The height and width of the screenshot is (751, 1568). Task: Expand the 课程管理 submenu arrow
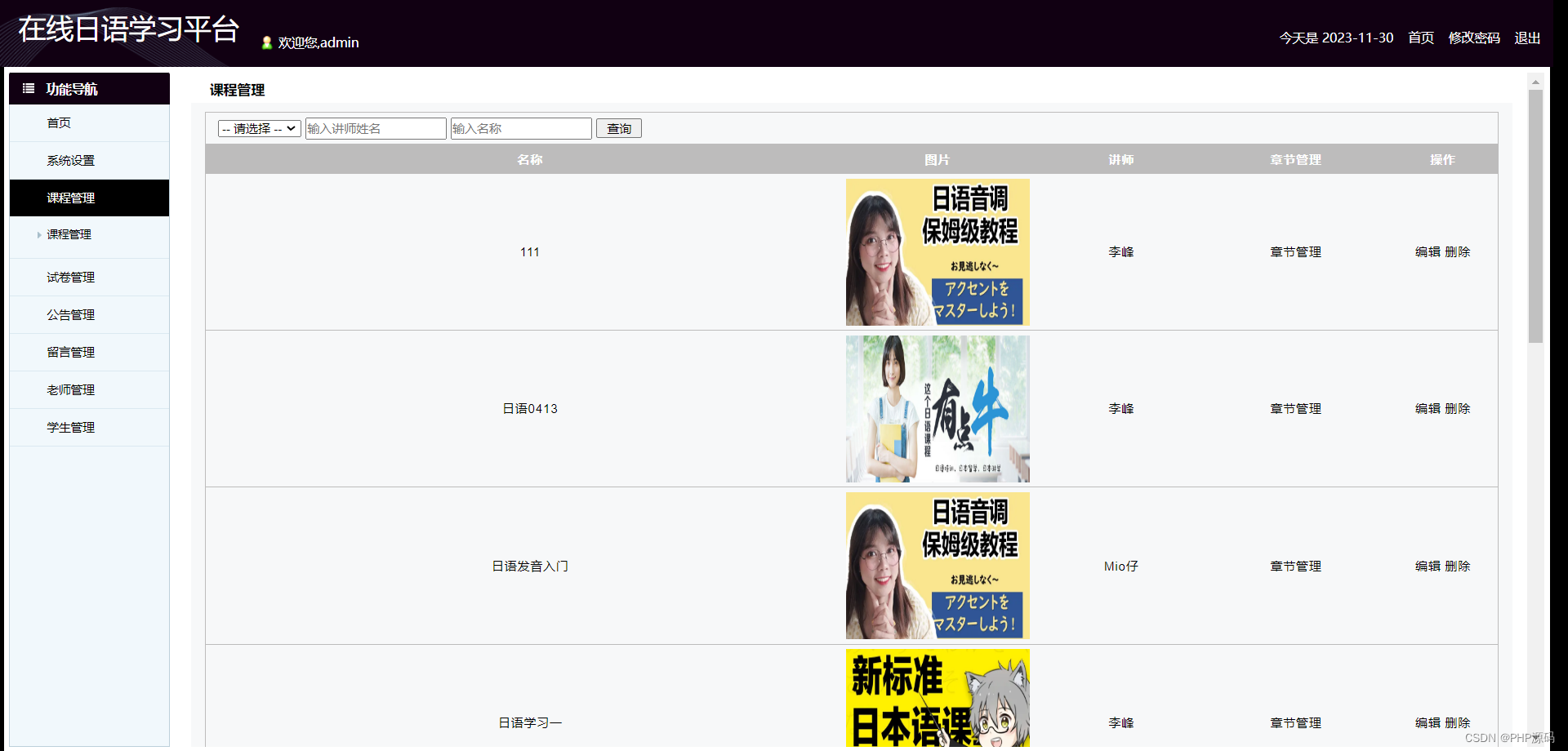click(39, 235)
